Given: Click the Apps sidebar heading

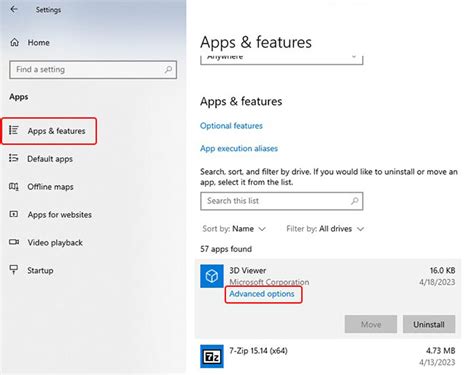Looking at the screenshot, I should (x=19, y=97).
